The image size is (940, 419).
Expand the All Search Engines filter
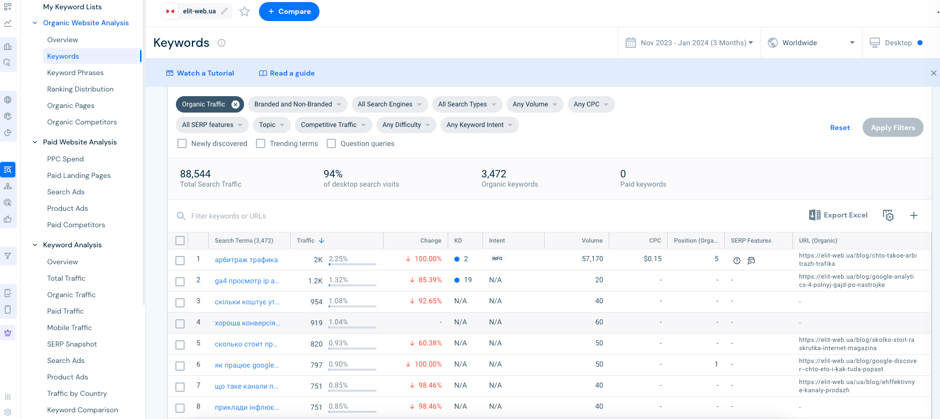pos(390,104)
